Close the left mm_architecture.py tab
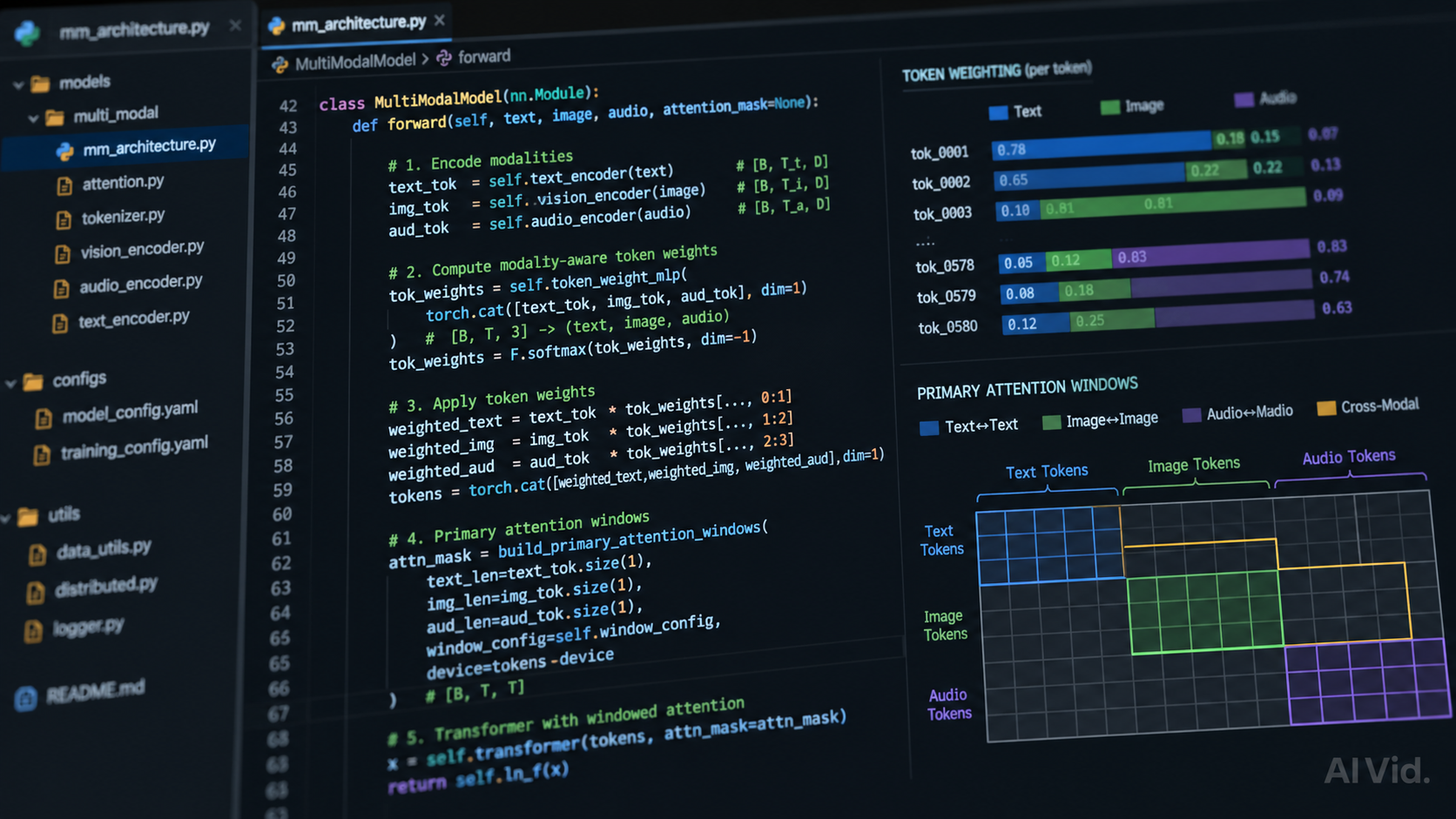1456x819 pixels. pos(235,26)
